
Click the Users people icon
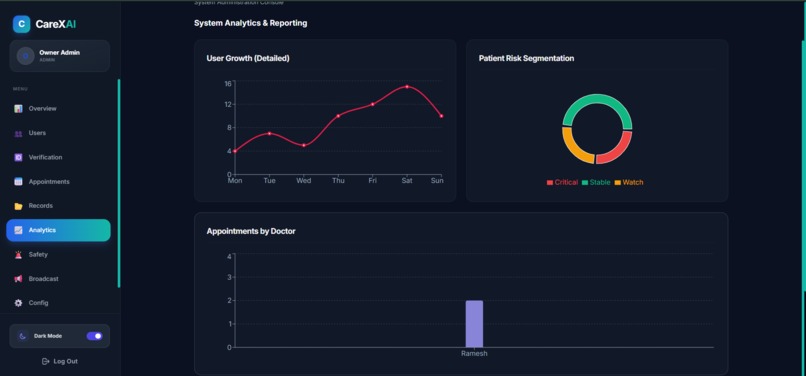pos(19,133)
